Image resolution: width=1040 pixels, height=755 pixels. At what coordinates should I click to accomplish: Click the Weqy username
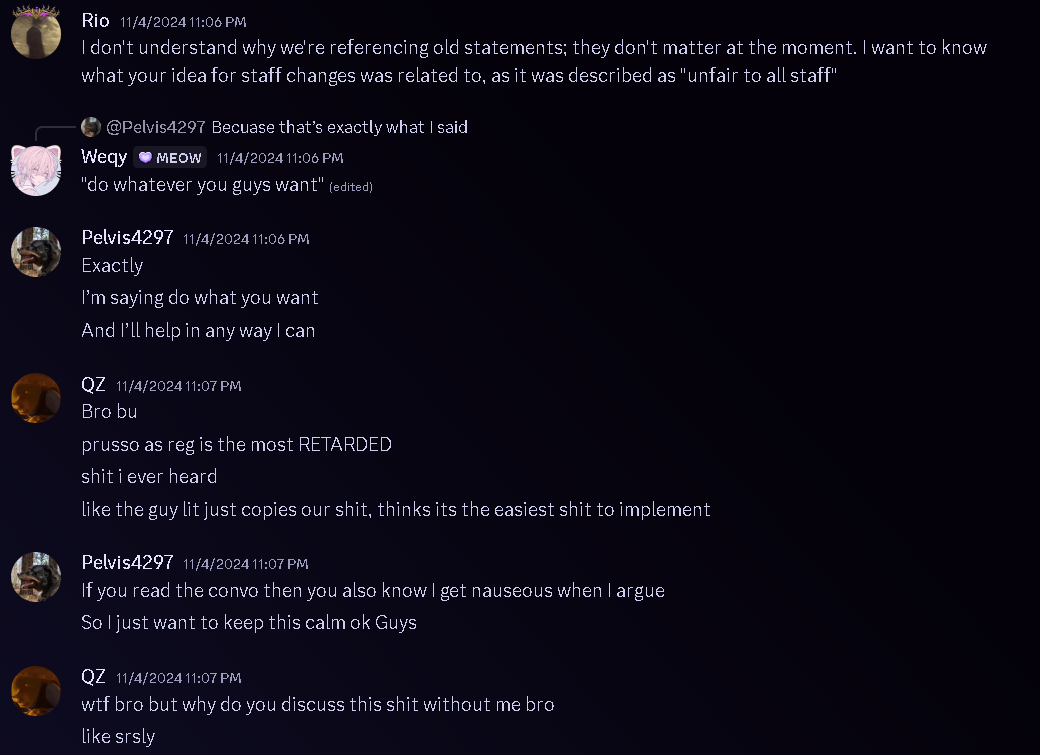point(104,157)
